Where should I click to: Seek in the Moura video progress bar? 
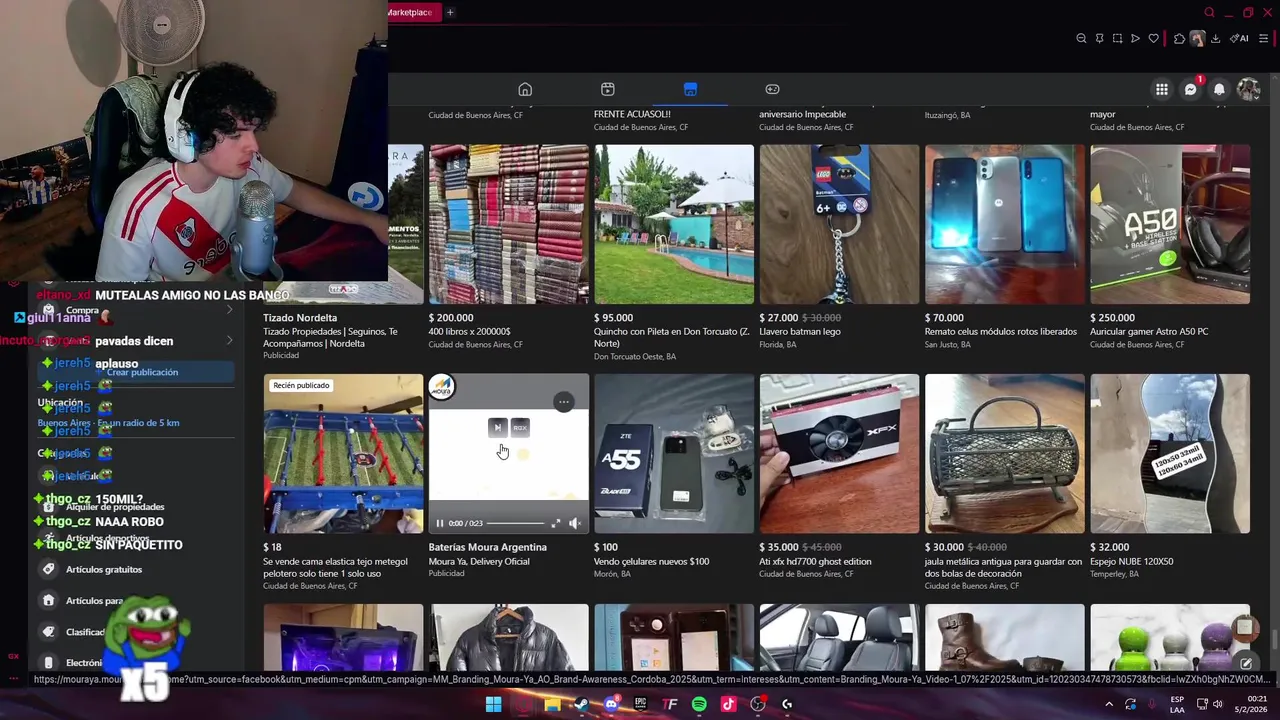pyautogui.click(x=516, y=523)
